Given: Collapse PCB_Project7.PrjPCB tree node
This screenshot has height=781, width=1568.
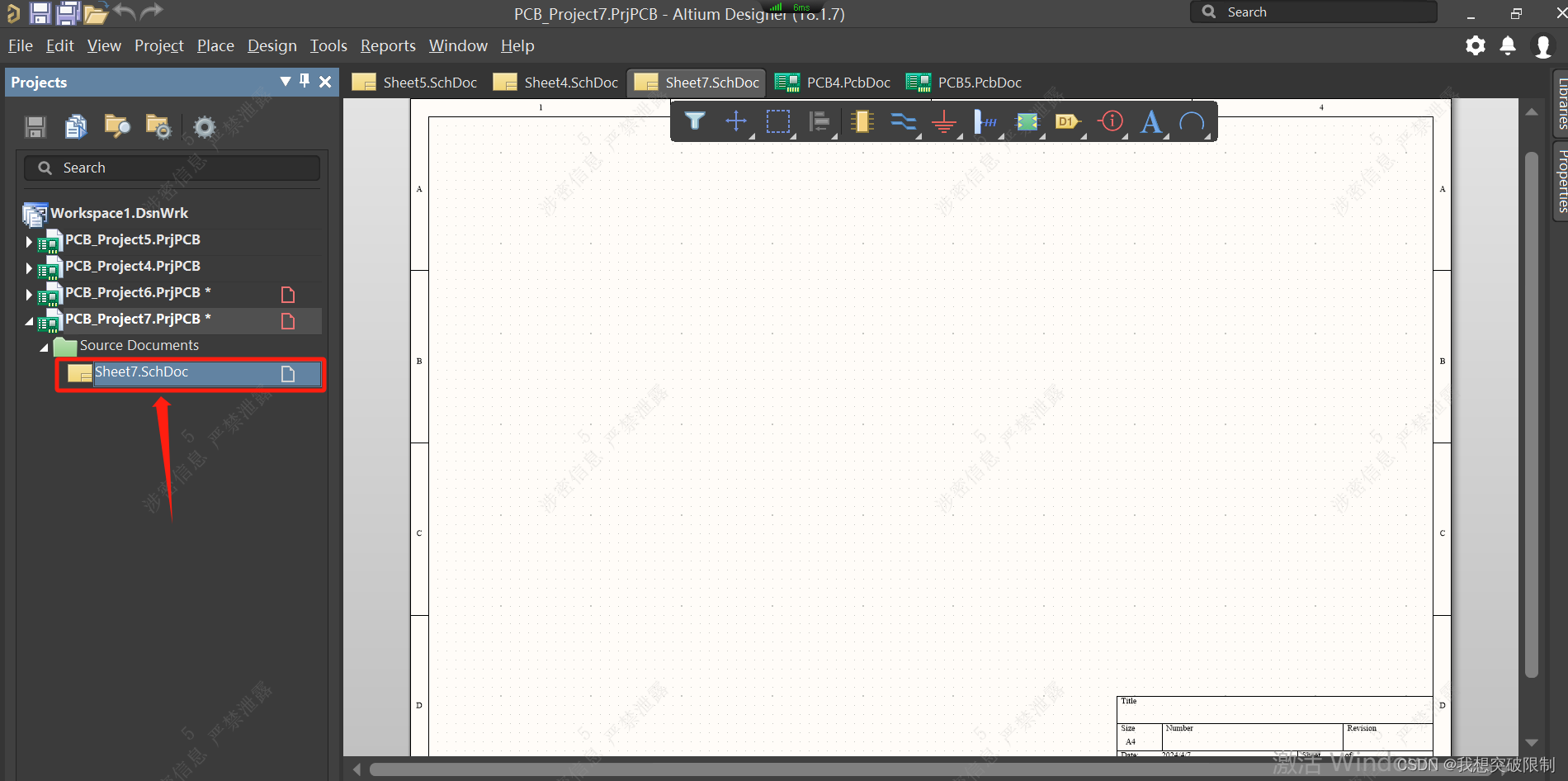Looking at the screenshot, I should [x=29, y=321].
